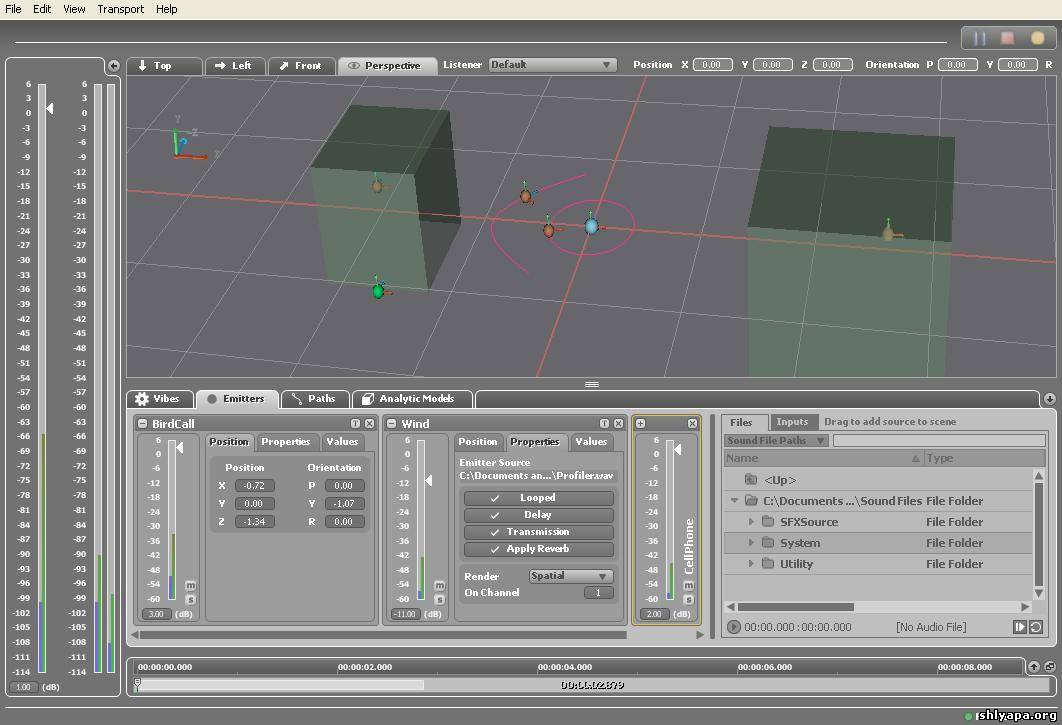
Task: Expand the collapsed CellPhone emitter
Action: [x=641, y=424]
